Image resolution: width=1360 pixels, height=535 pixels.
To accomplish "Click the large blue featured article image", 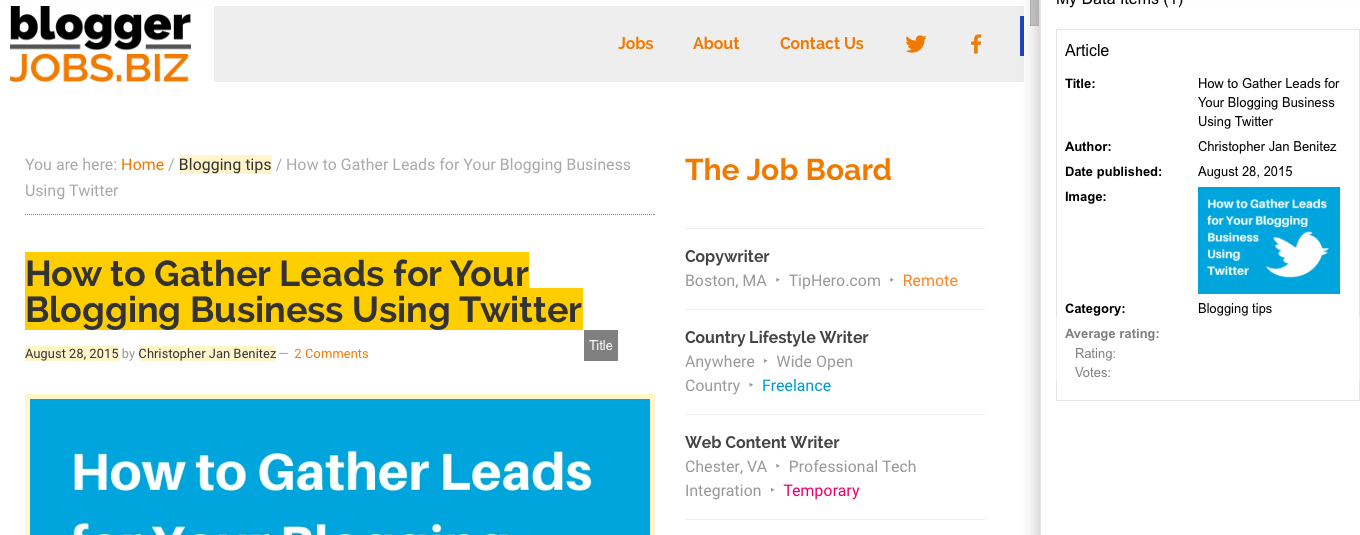I will coord(340,465).
